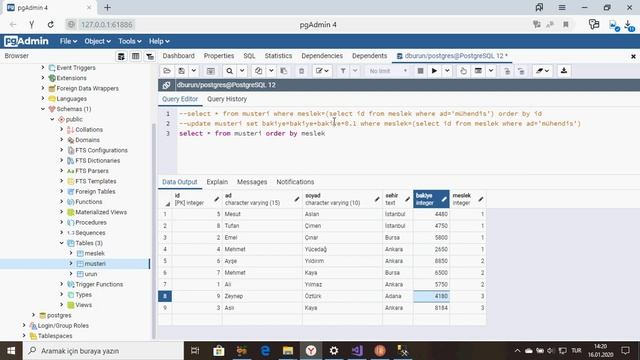
Task: Click the meslek column header
Action: [x=468, y=199]
